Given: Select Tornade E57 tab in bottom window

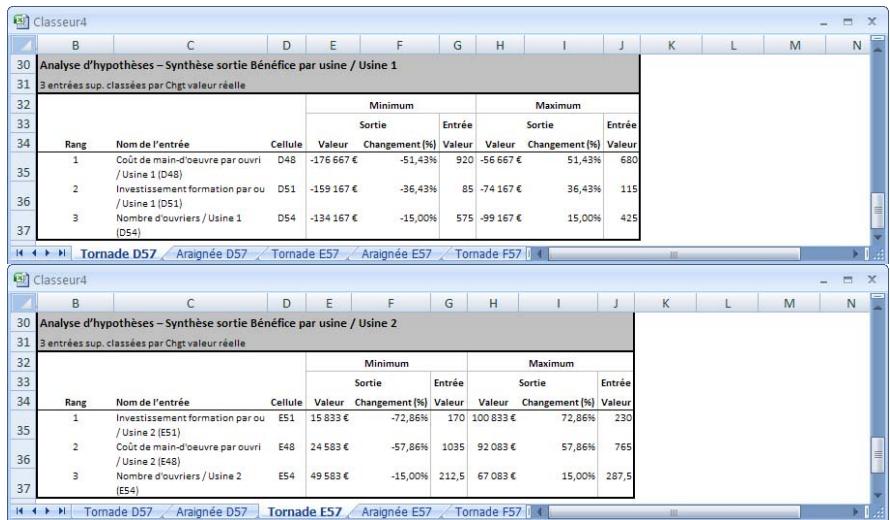Looking at the screenshot, I should 305,511.
